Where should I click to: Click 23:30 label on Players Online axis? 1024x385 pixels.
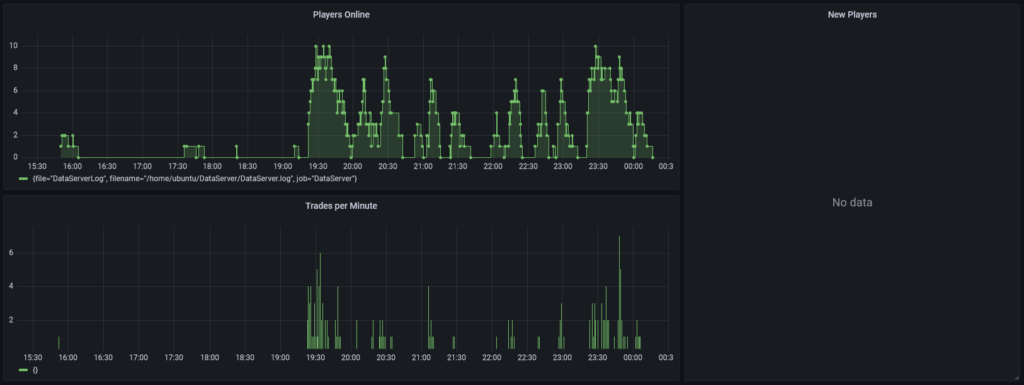[x=598, y=166]
